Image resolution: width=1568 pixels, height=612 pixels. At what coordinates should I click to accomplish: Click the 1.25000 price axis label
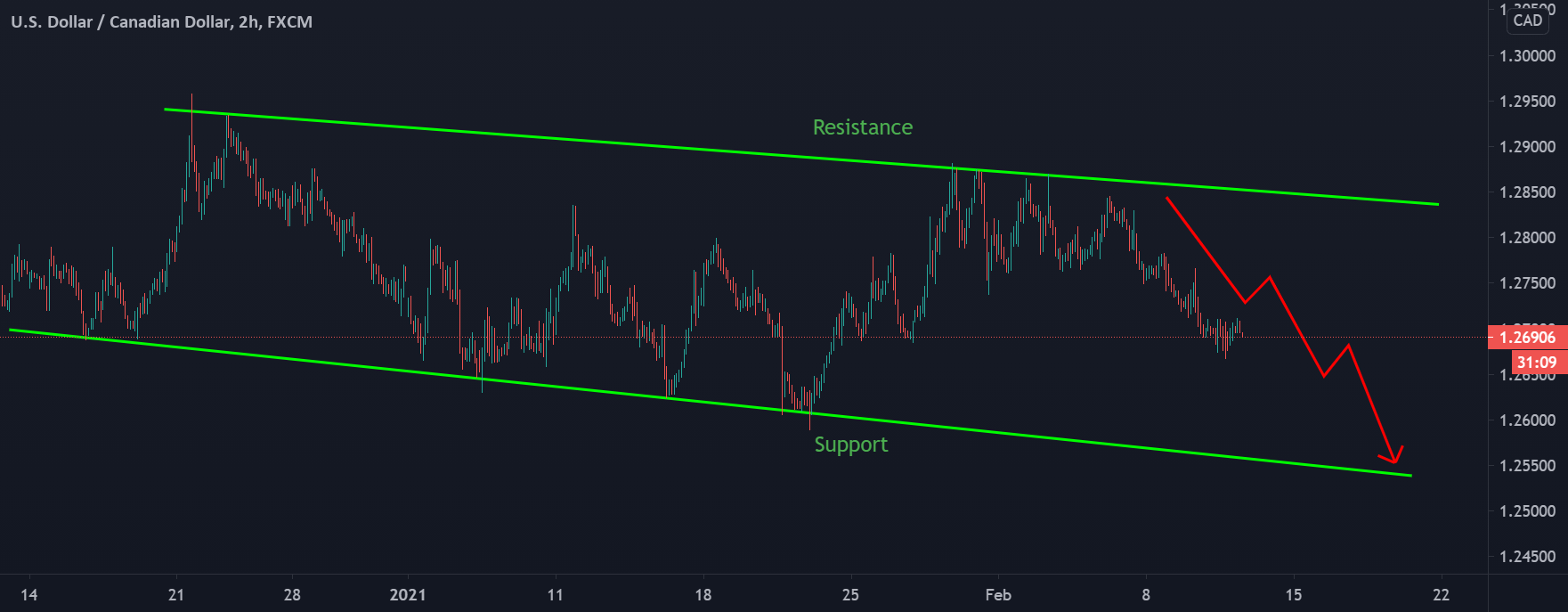pos(1527,511)
